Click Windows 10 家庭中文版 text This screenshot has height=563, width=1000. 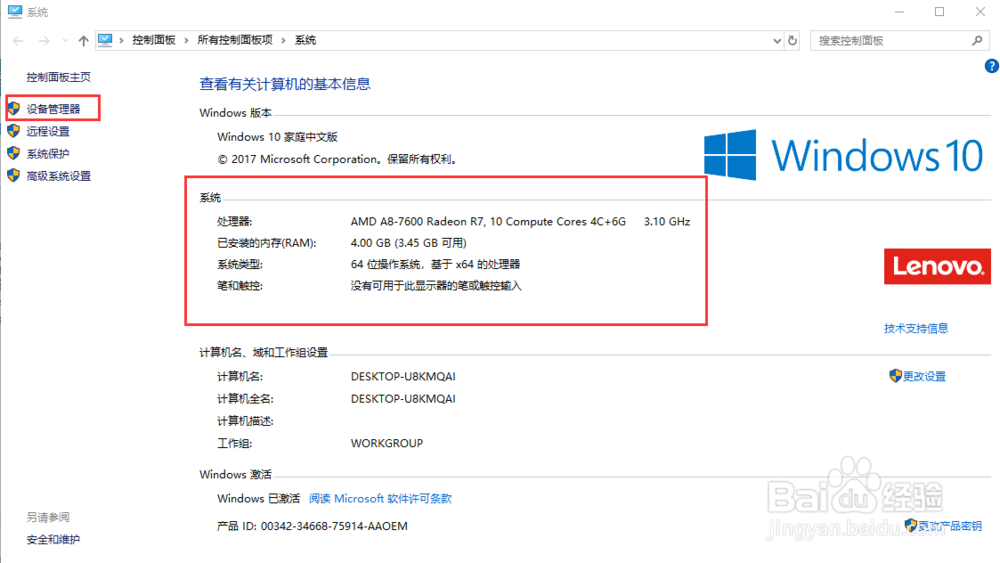pyautogui.click(x=277, y=137)
